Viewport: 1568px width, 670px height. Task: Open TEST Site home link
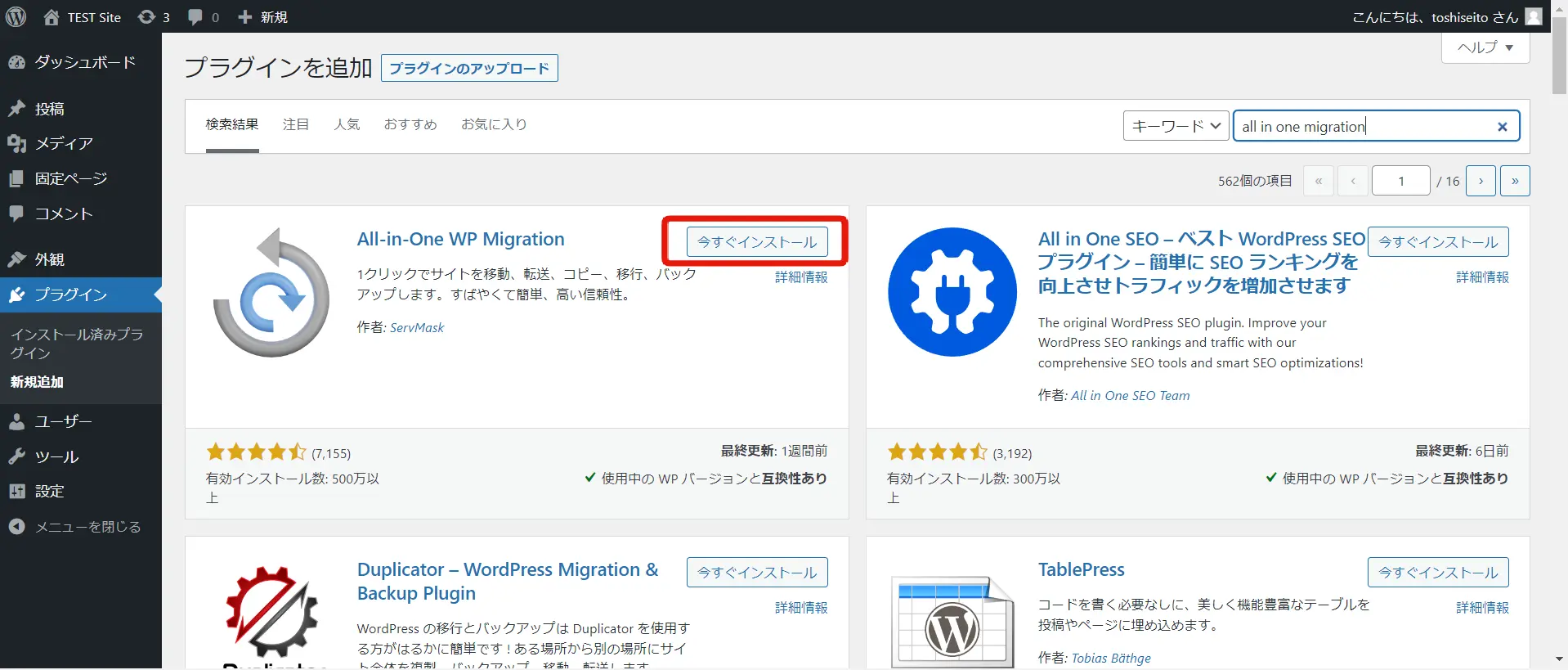pyautogui.click(x=82, y=17)
